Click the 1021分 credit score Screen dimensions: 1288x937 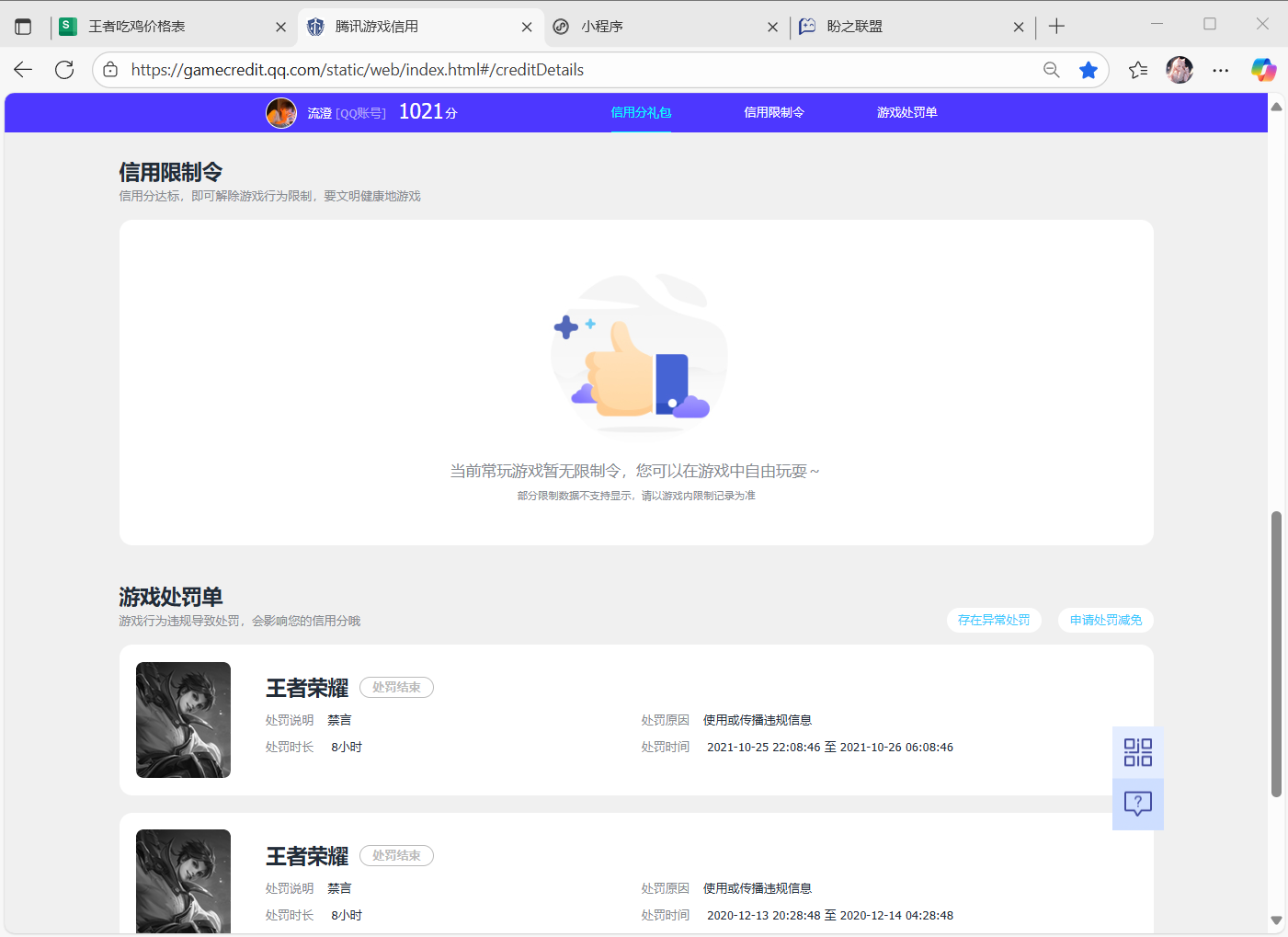pyautogui.click(x=427, y=112)
